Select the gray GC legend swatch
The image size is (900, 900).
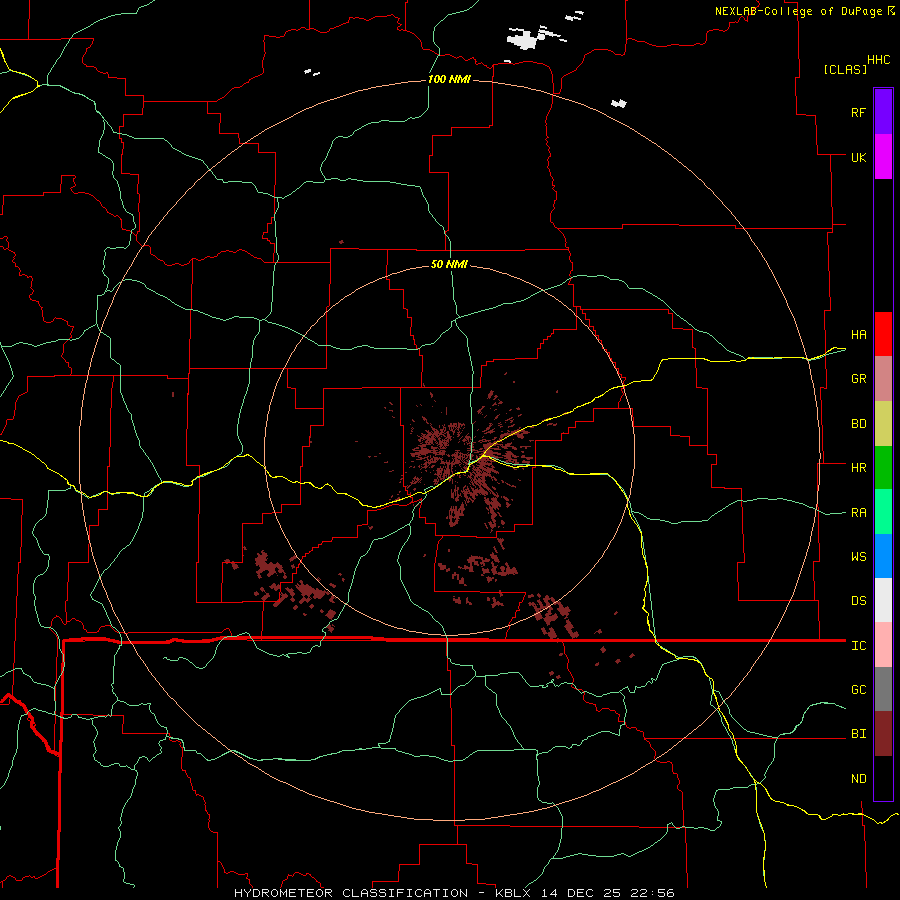[883, 689]
